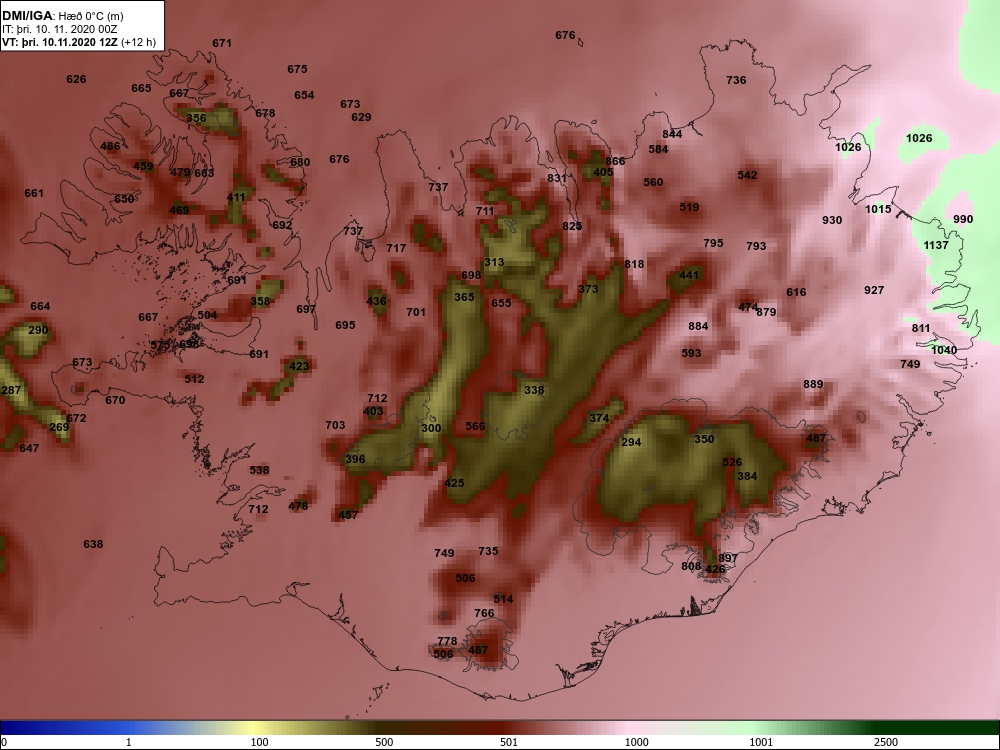Screen dimensions: 1000x750
Task: Click the value 542 on the map
Action: [747, 175]
